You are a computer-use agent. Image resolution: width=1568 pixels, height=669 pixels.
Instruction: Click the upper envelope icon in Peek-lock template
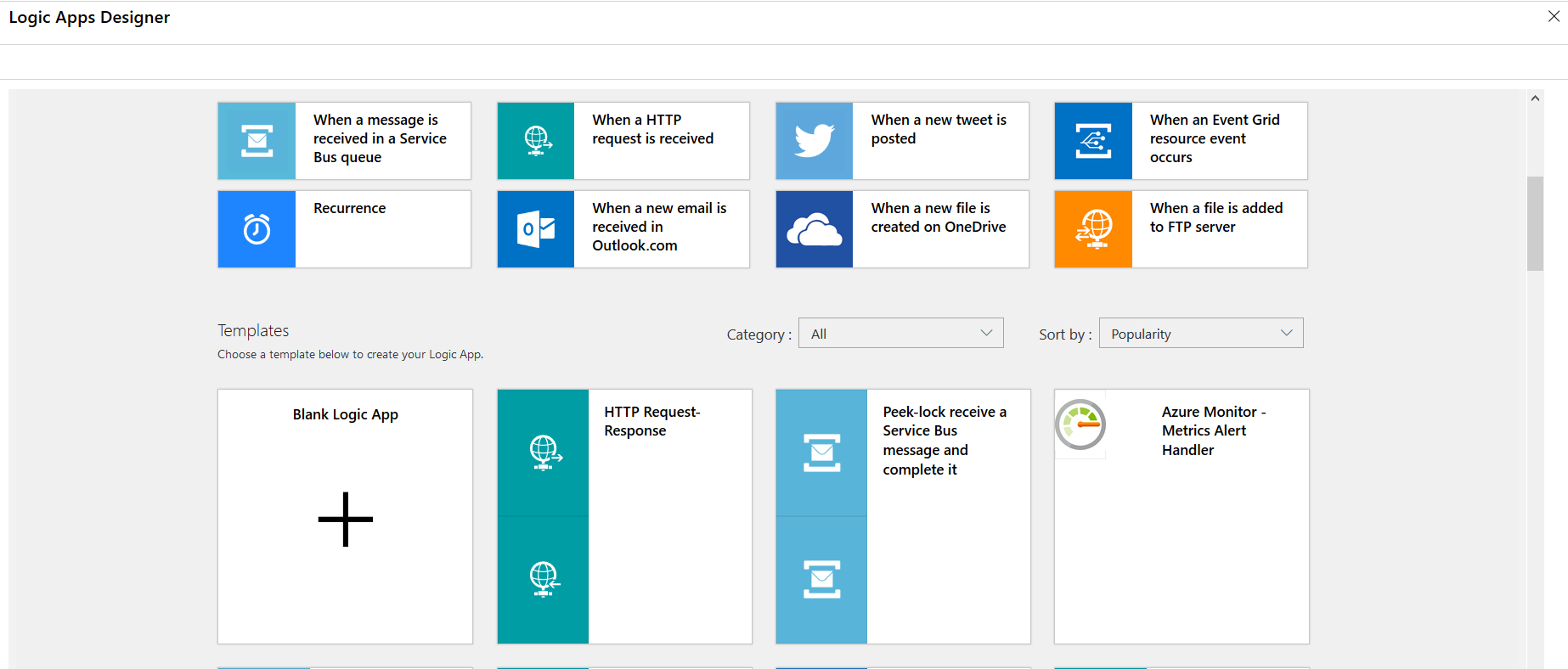[x=821, y=453]
